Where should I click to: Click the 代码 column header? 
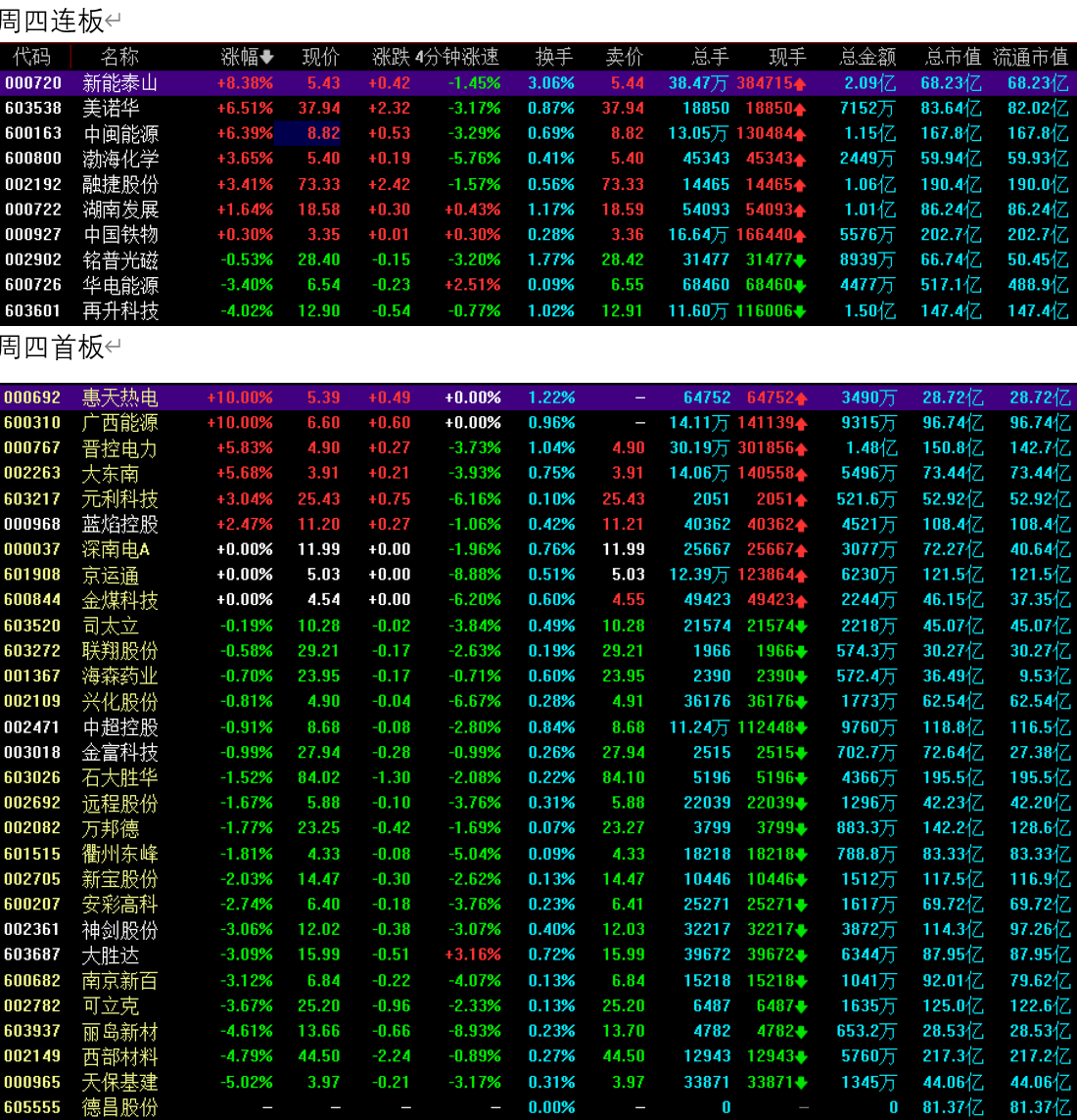(31, 57)
